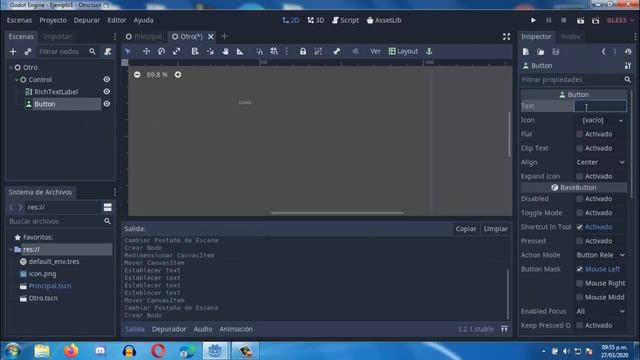Enable the Expand Icon checkbox
Viewport: 640px width, 360px height.
coord(579,176)
